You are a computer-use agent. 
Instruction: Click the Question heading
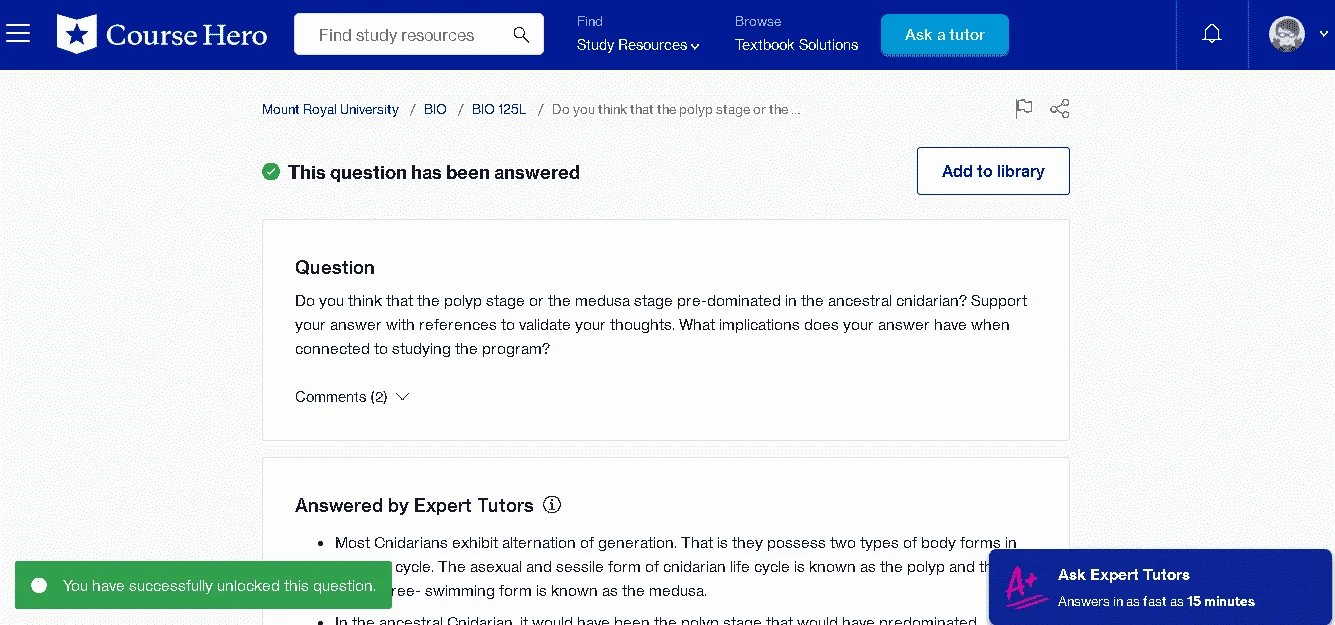pyautogui.click(x=335, y=267)
